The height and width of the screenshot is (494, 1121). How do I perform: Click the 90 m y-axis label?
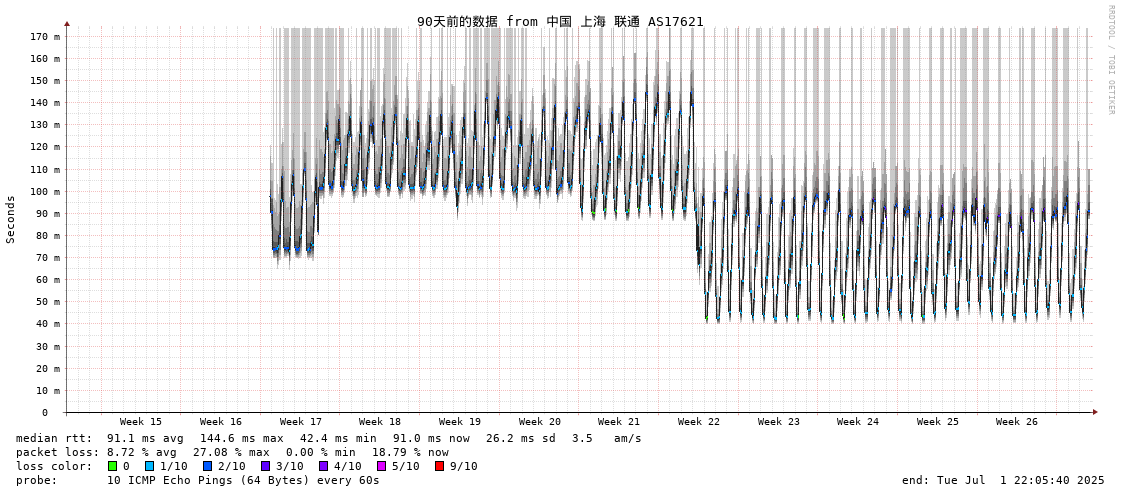click(x=47, y=214)
